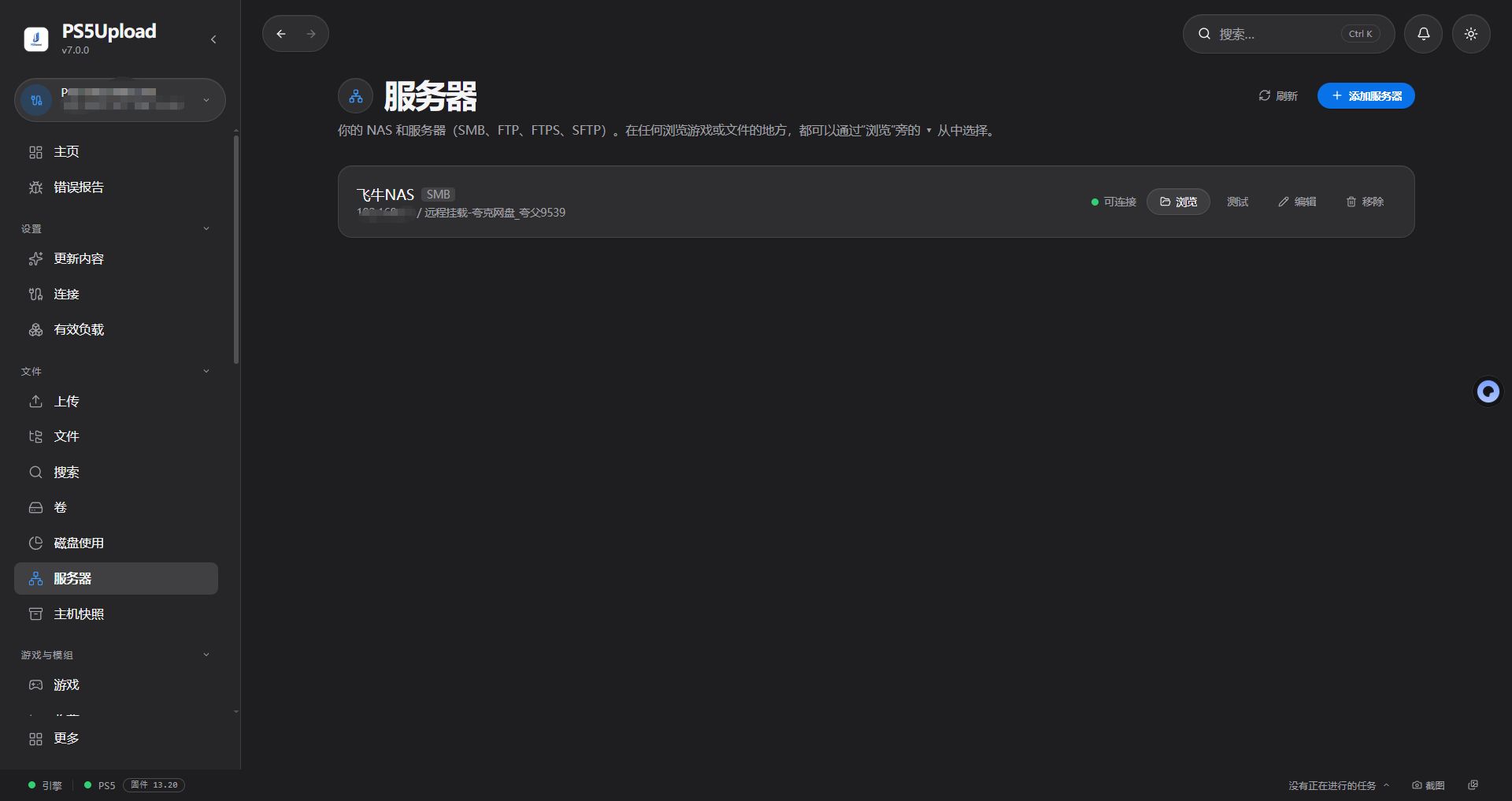Collapse the sidebar with the chevron arrow
The height and width of the screenshot is (801, 1512).
pos(213,39)
